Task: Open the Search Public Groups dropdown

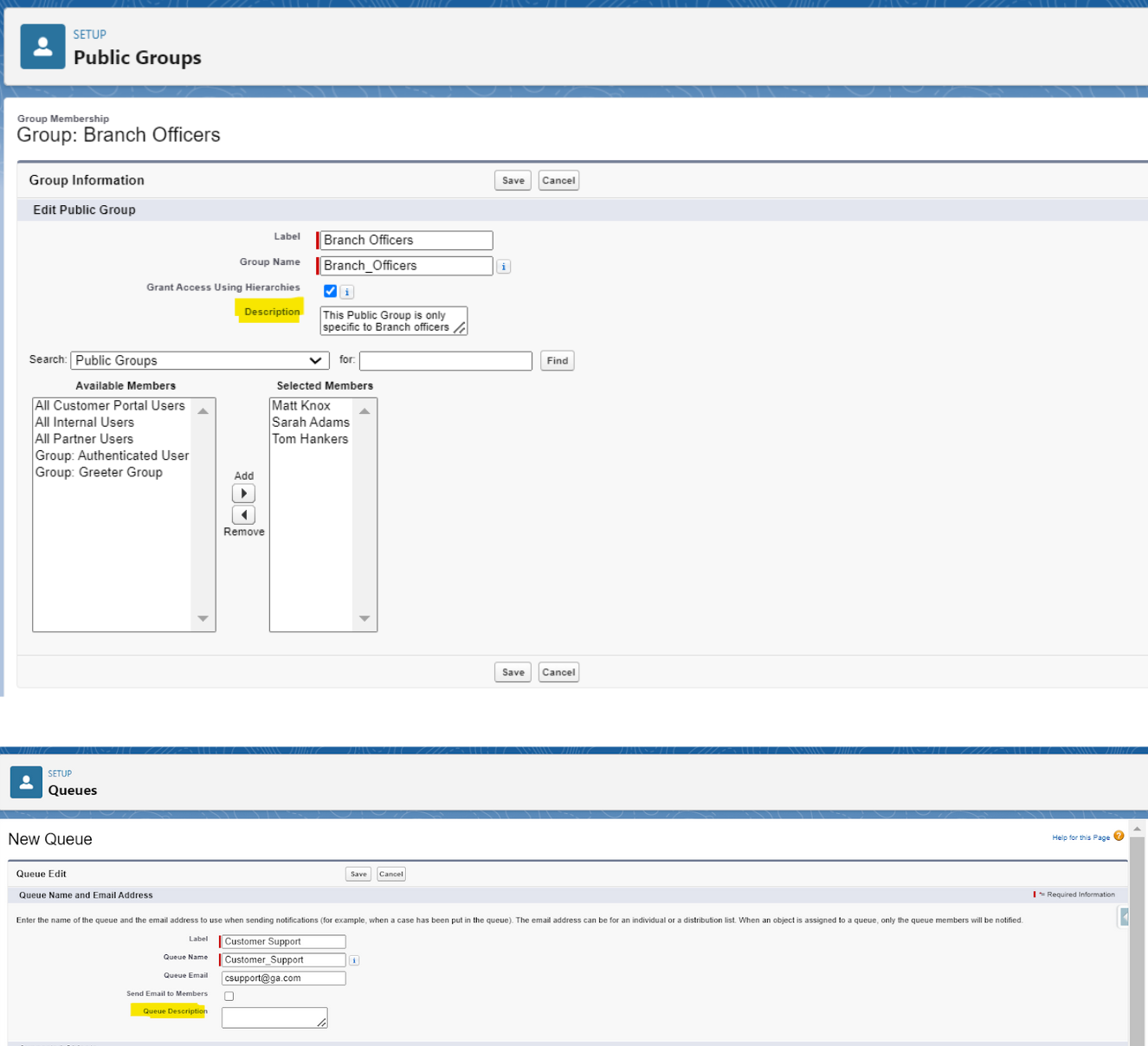Action: point(200,361)
